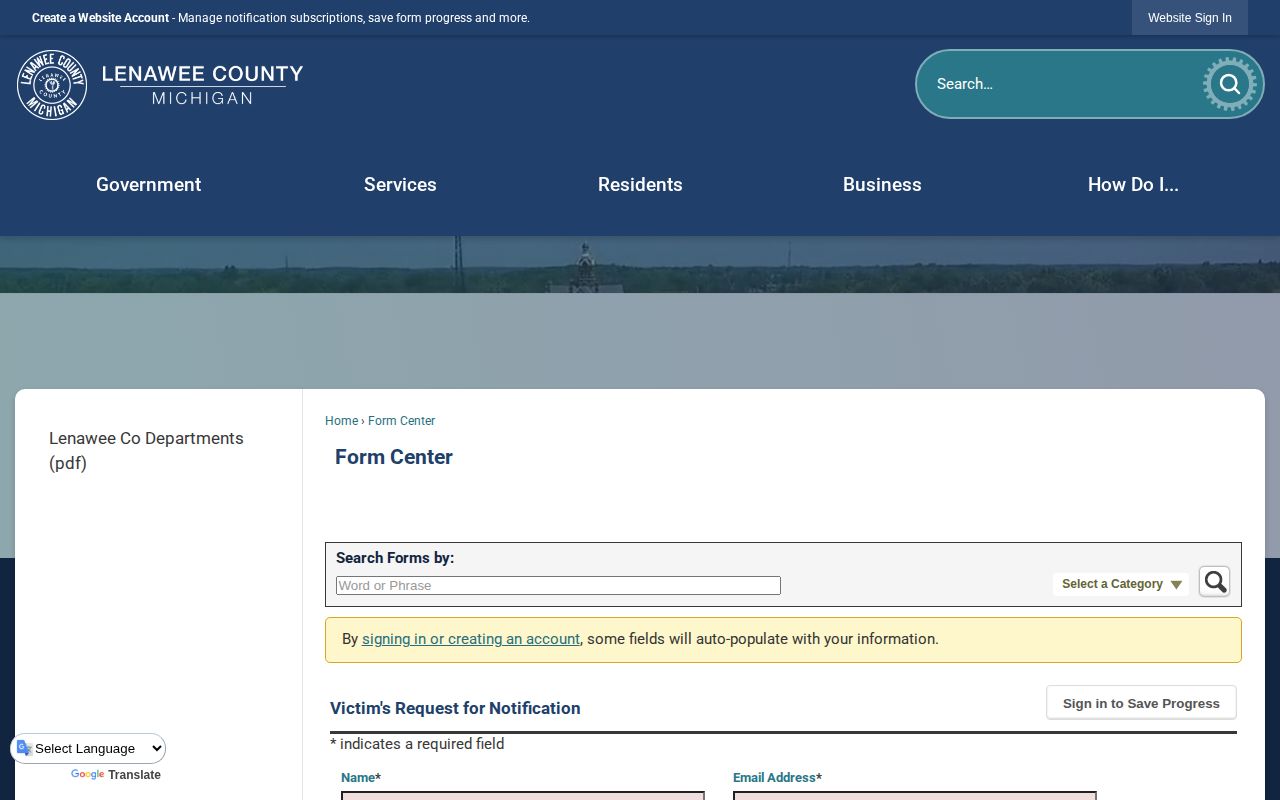Click the Victim's Request for Notification title
The image size is (1280, 800).
[x=455, y=708]
